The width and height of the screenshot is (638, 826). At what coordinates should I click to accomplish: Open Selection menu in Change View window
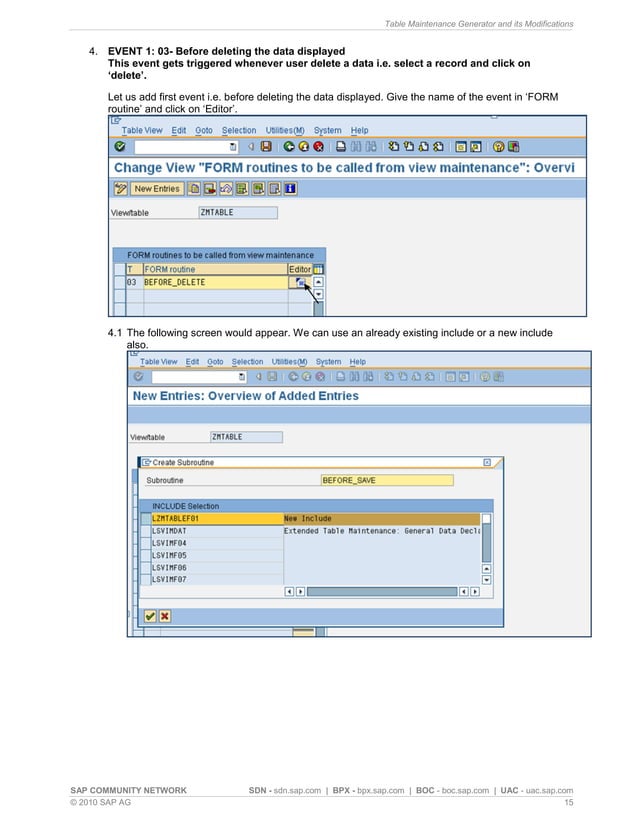[239, 130]
